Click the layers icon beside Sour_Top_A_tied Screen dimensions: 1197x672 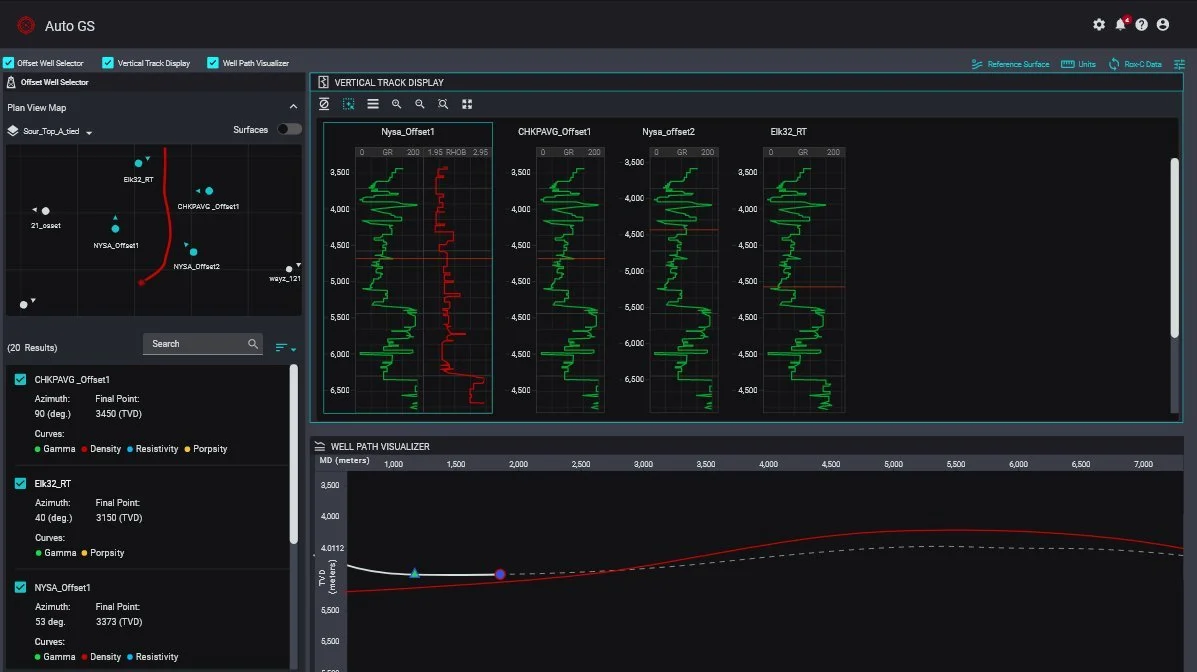coord(13,131)
